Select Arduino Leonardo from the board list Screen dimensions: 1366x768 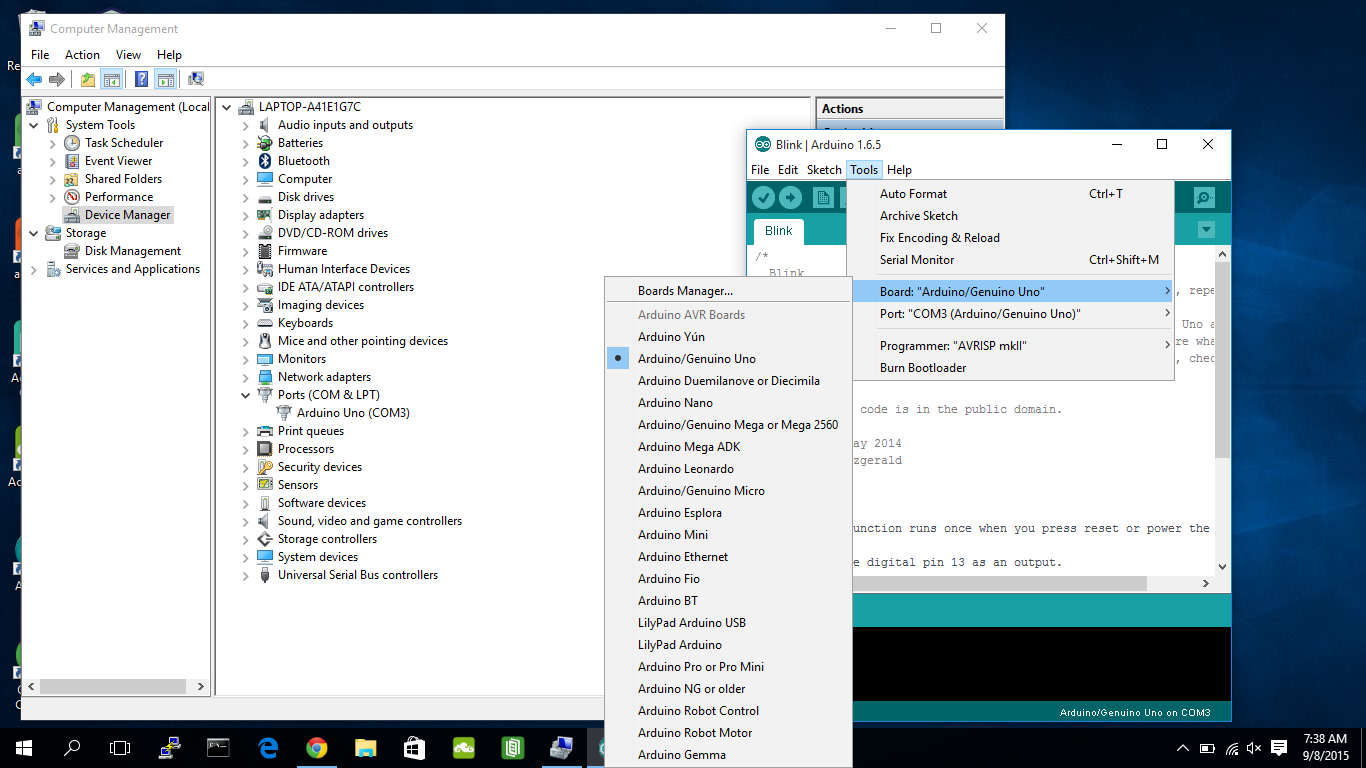pyautogui.click(x=728, y=469)
